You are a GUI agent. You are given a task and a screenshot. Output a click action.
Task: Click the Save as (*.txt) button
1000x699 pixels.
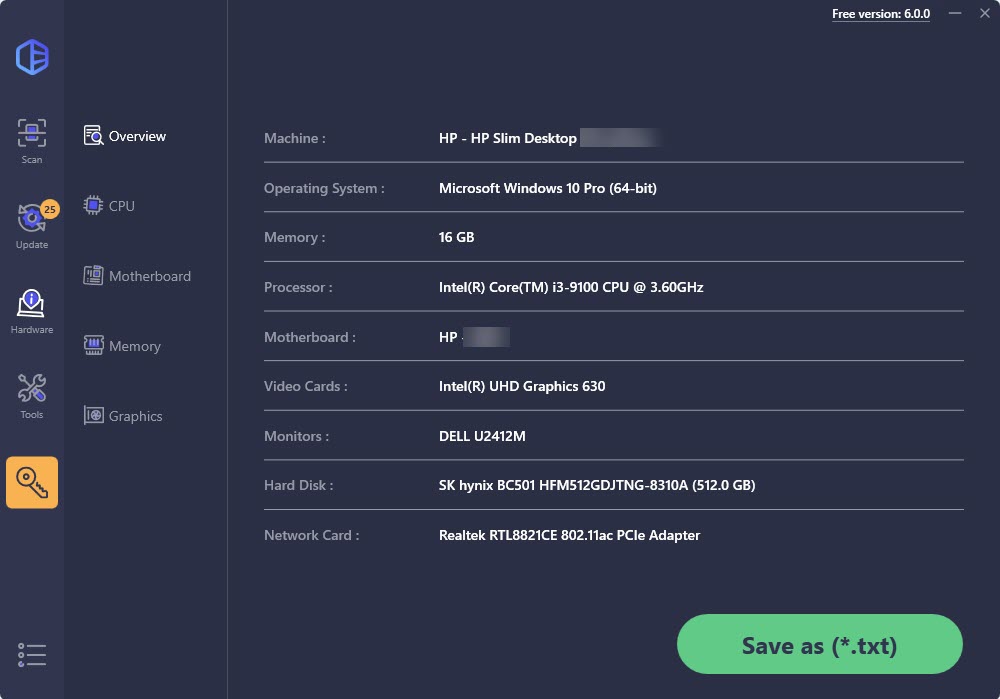coord(820,644)
